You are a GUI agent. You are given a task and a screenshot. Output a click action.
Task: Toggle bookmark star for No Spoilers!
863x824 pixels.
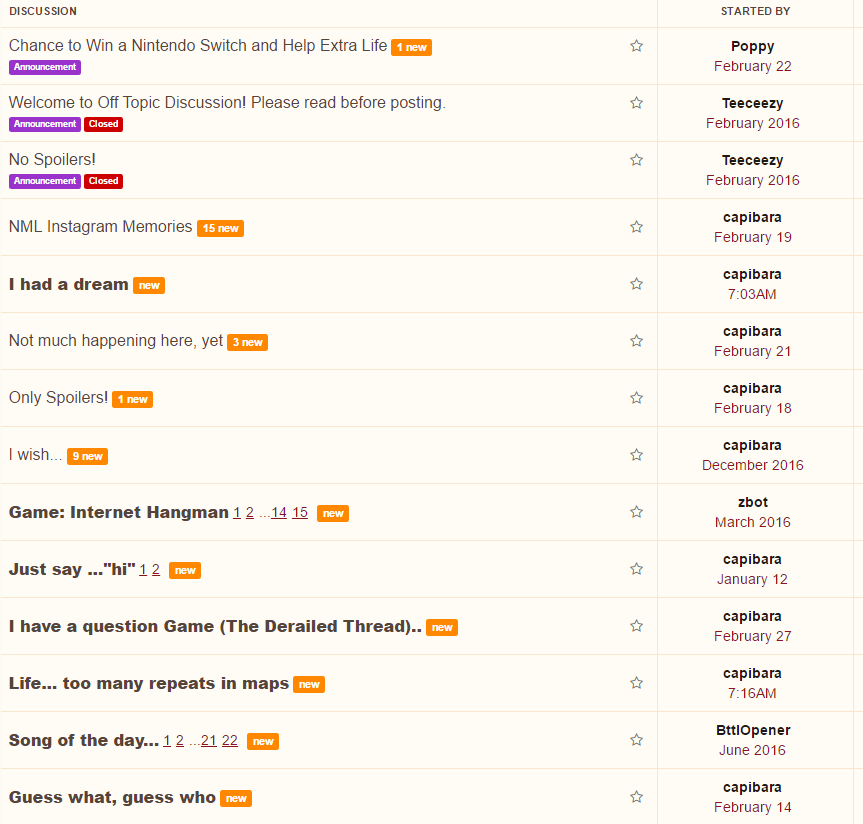point(636,160)
